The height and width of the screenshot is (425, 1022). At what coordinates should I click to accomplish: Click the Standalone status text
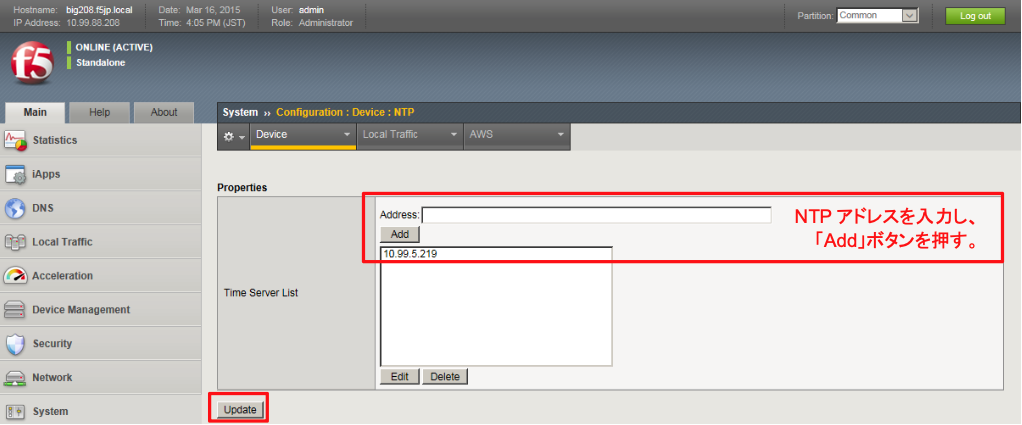tap(100, 63)
